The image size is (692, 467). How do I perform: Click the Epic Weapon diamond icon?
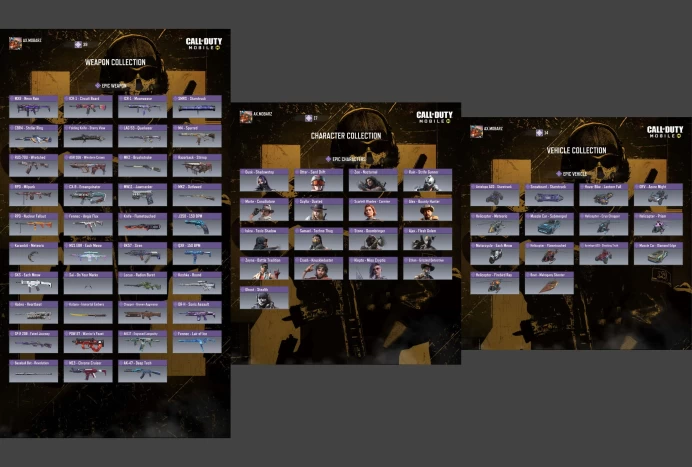[98, 86]
